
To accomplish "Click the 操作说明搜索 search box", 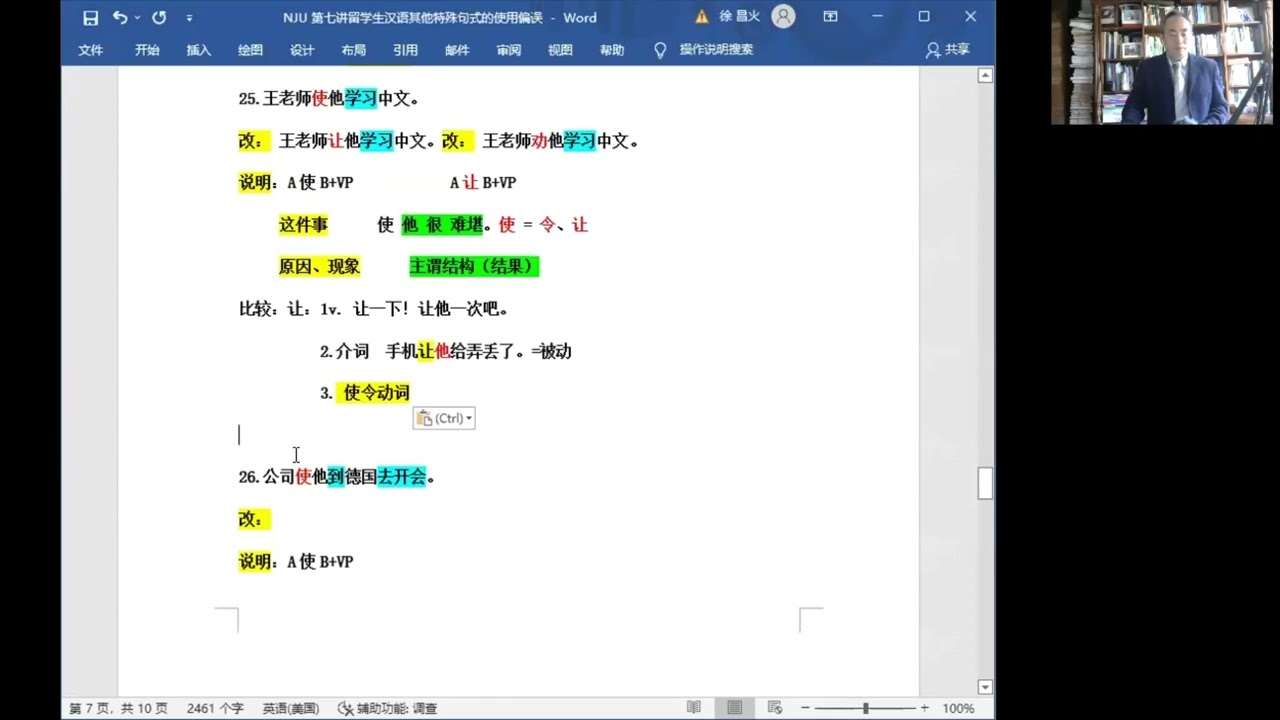I will (x=716, y=50).
